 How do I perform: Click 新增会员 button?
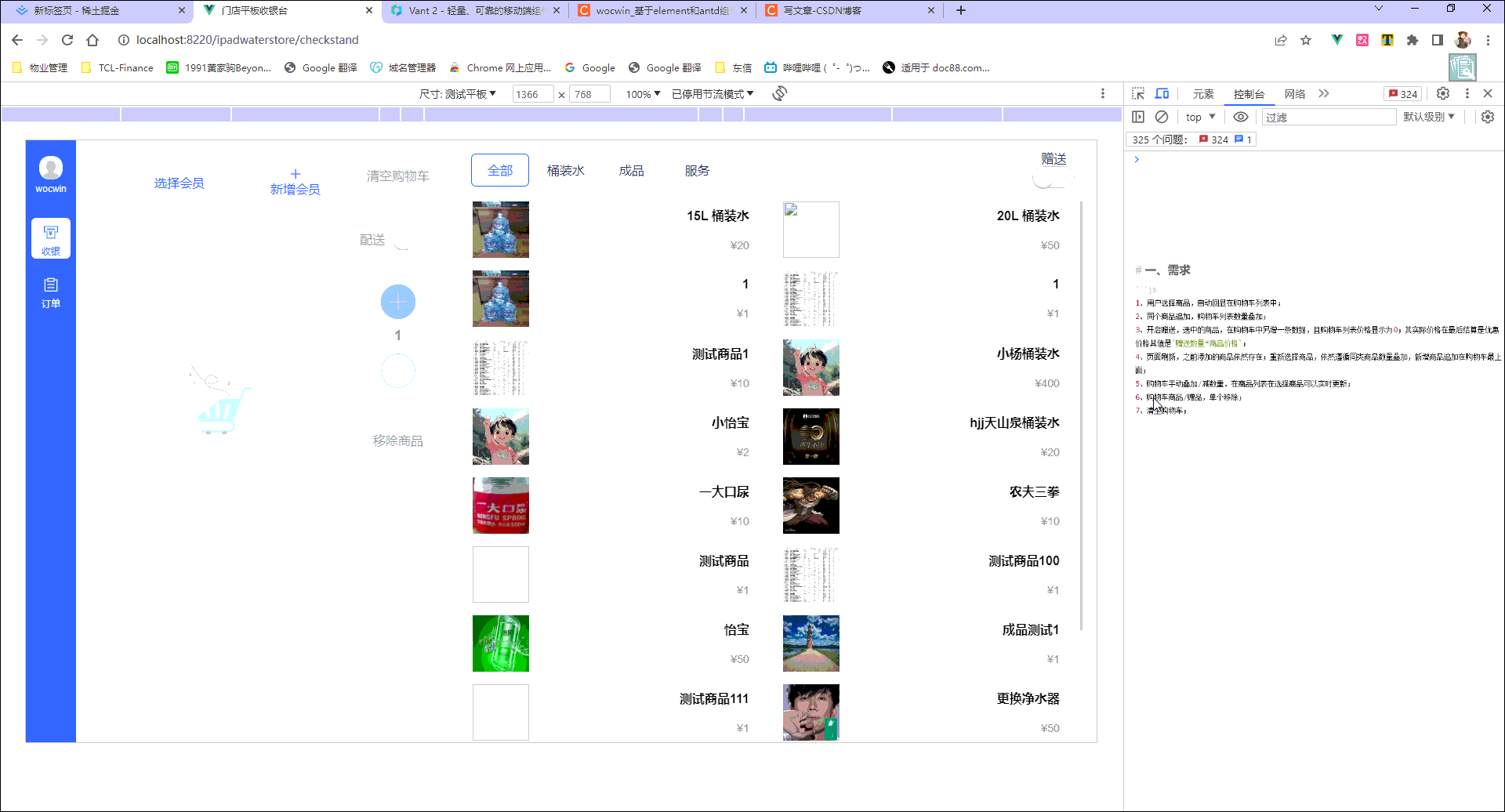(295, 182)
